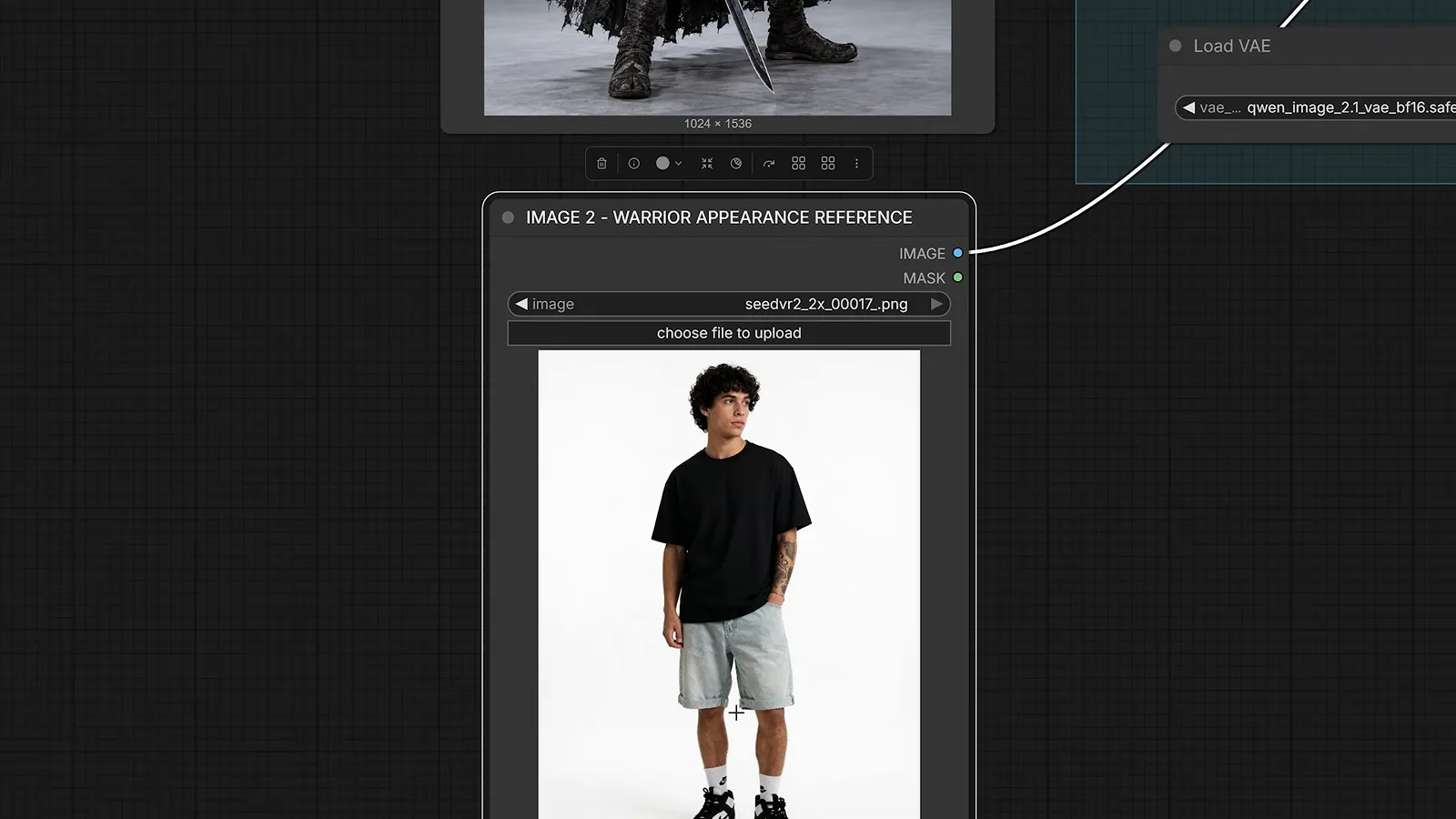Click the 1024 × 1536 size label
The height and width of the screenshot is (819, 1456).
pos(718,124)
